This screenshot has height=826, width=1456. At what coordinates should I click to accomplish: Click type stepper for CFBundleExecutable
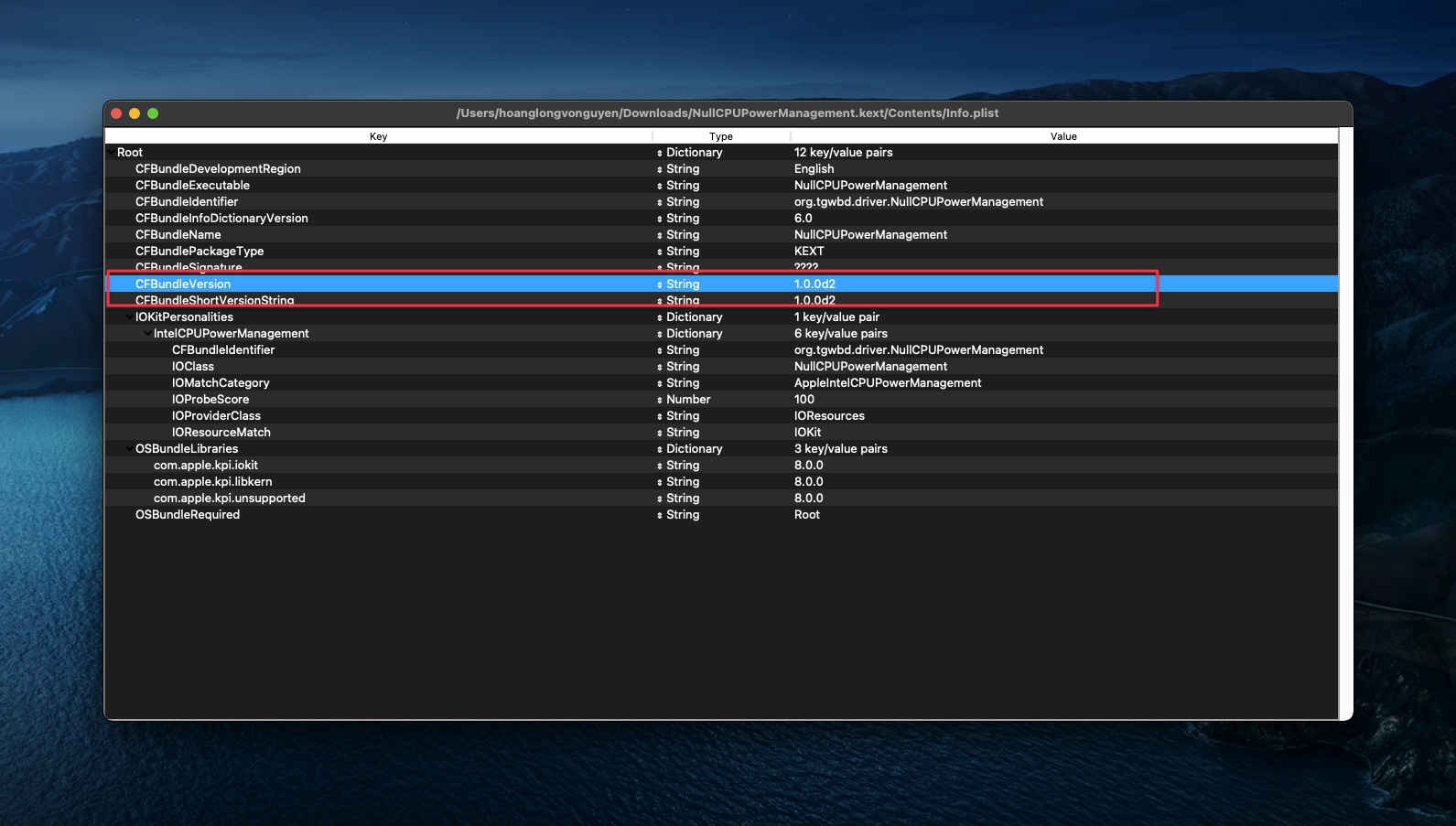(659, 186)
